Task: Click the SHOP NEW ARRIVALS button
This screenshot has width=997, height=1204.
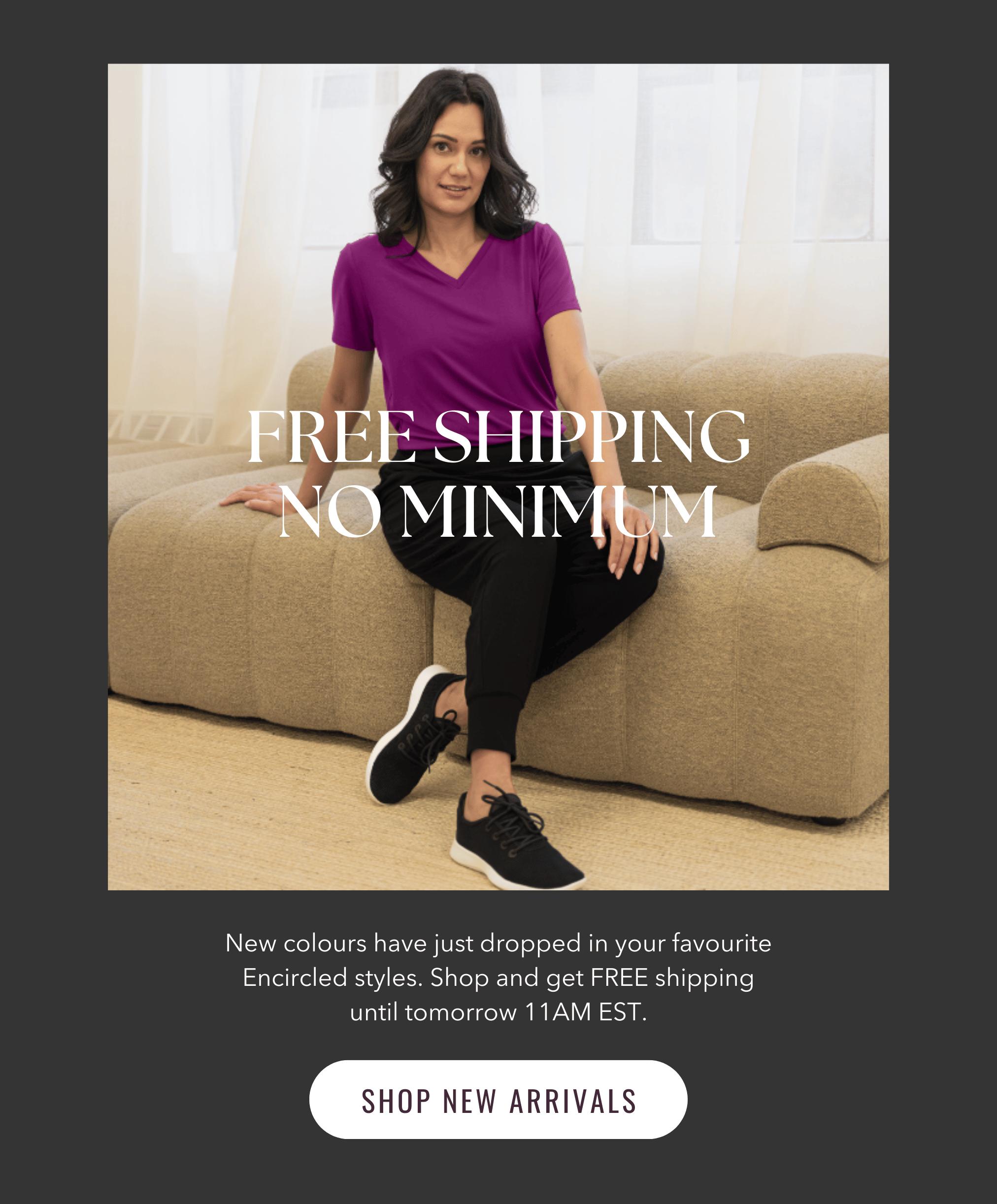Action: click(498, 1100)
